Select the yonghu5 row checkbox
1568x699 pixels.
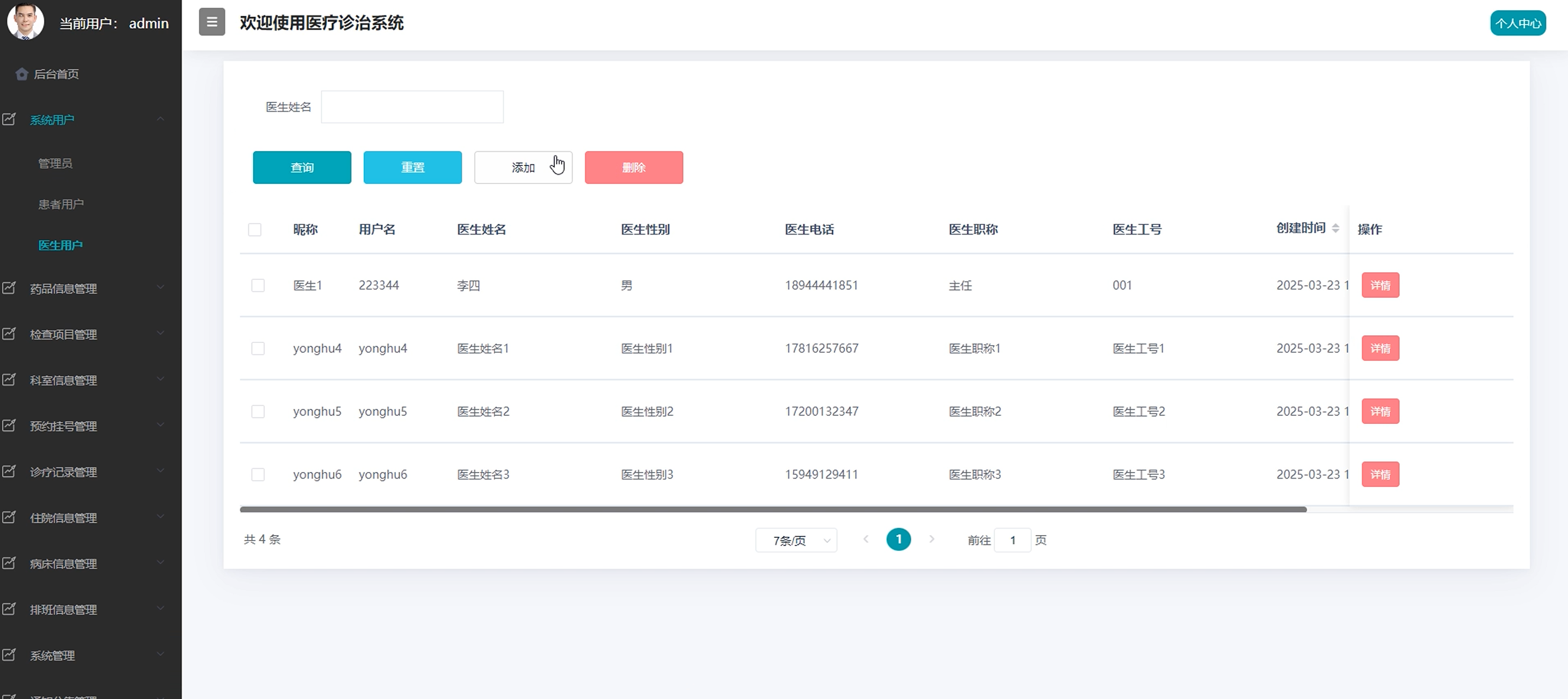click(258, 411)
